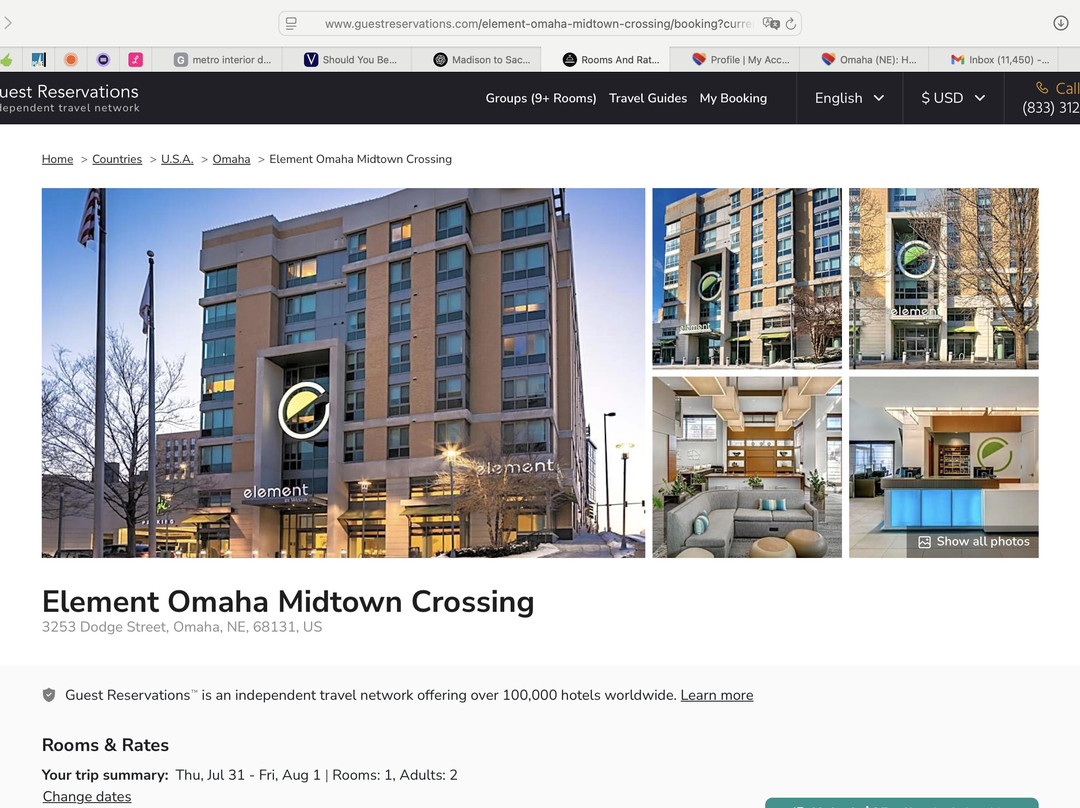Click the Omaha breadcrumb link
Image resolution: width=1080 pixels, height=808 pixels.
click(231, 159)
